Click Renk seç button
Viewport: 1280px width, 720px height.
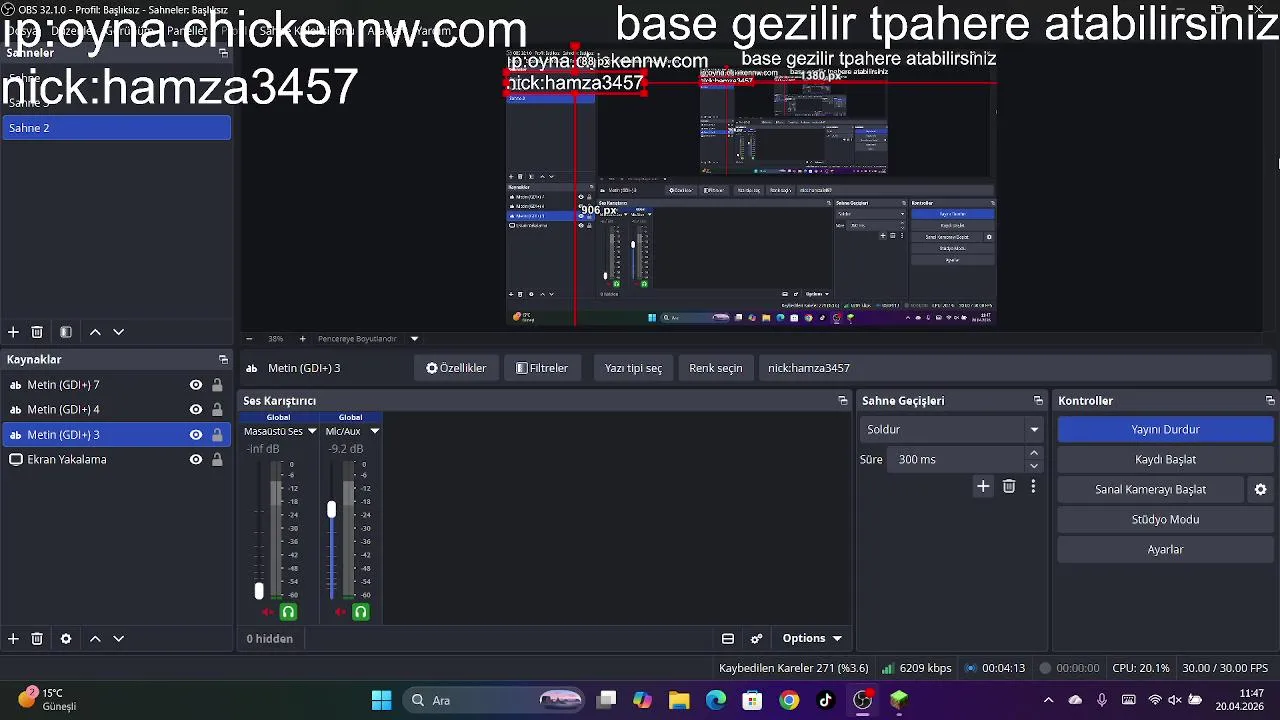pos(716,368)
